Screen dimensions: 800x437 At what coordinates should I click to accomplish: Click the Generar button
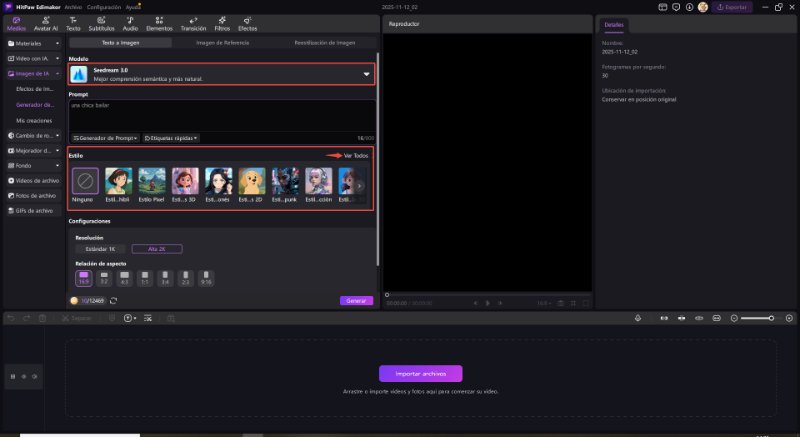[x=356, y=300]
